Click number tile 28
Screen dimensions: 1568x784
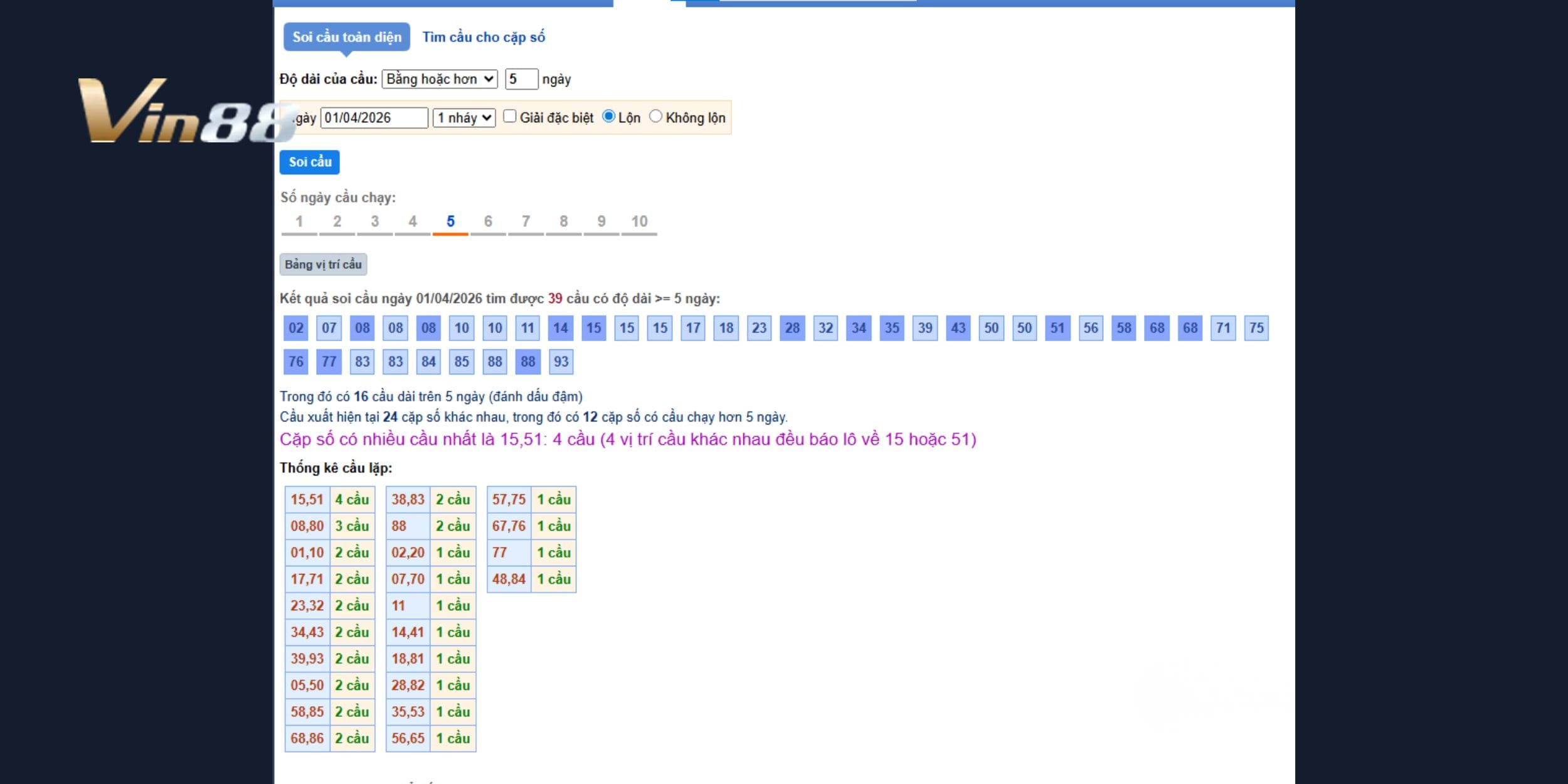tap(792, 328)
